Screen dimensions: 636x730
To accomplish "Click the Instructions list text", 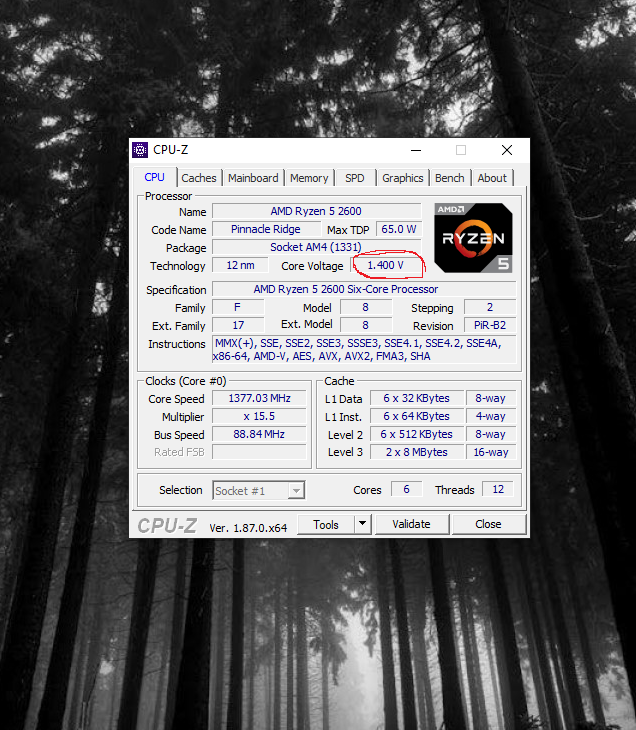I will 364,350.
